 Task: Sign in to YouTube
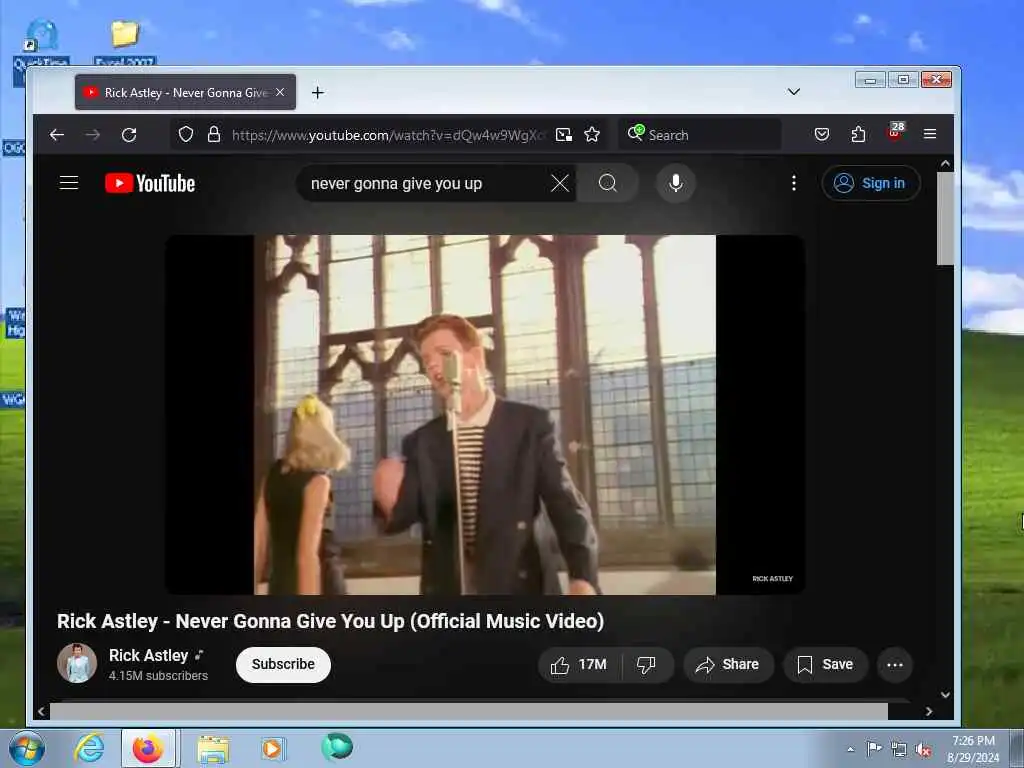tap(871, 183)
